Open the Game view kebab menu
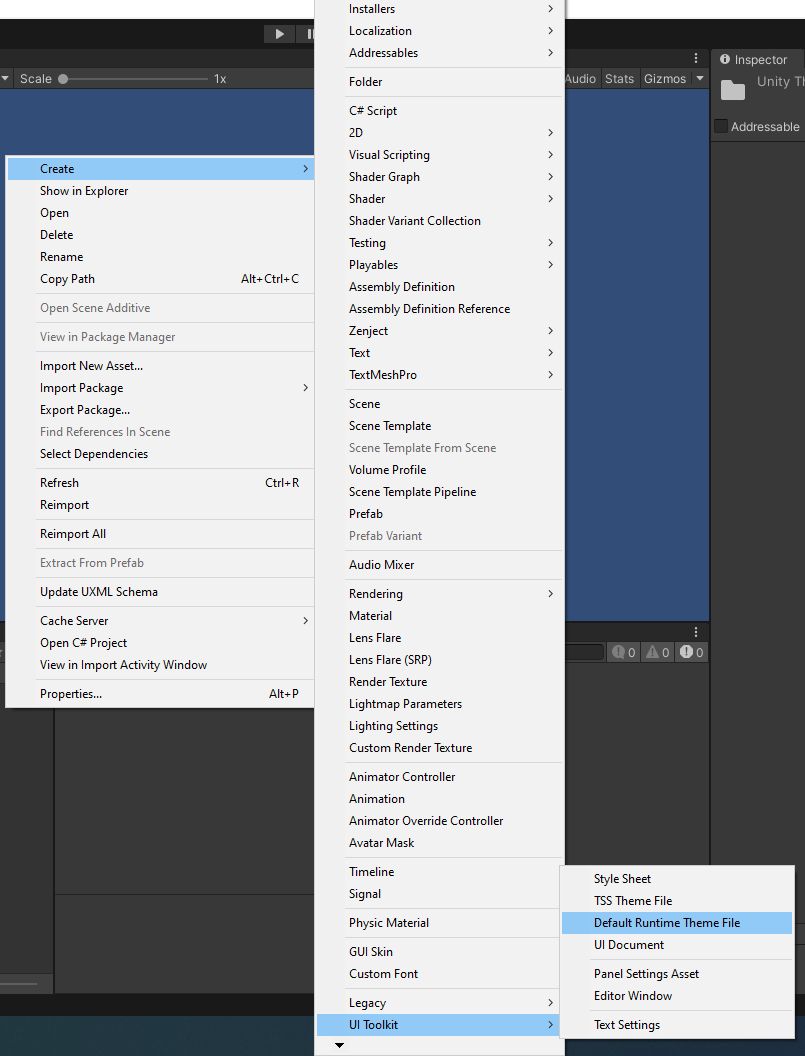Viewport: 805px width, 1056px height. tap(696, 58)
